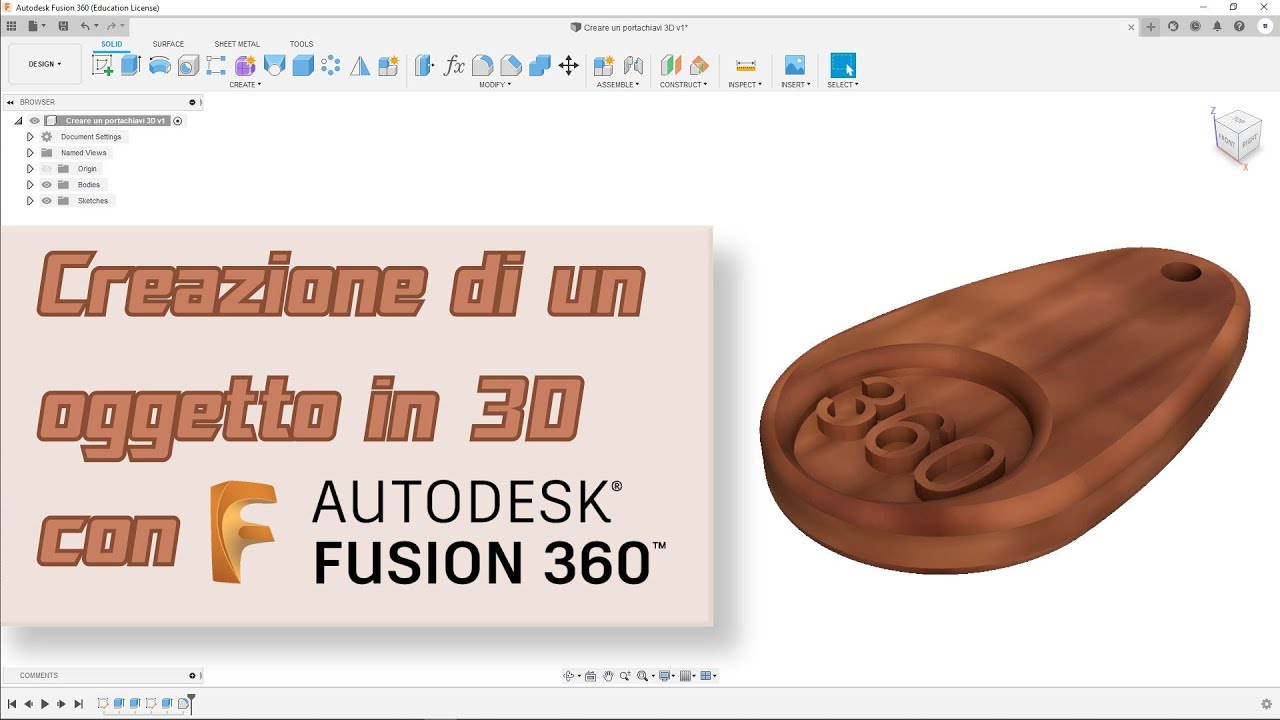Hide the Sketches folder
This screenshot has height=720, width=1280.
click(x=46, y=201)
